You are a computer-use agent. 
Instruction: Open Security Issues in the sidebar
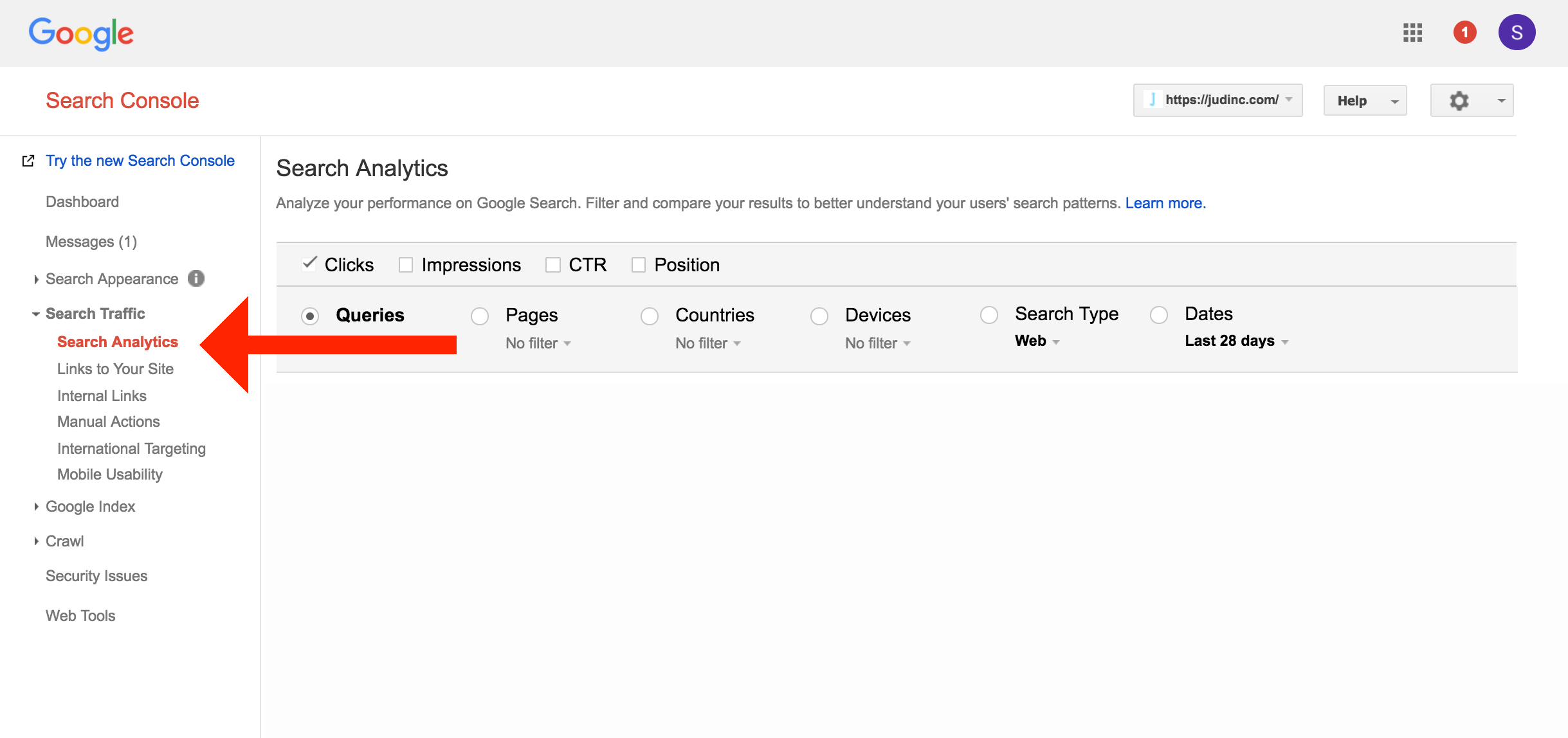(x=96, y=576)
